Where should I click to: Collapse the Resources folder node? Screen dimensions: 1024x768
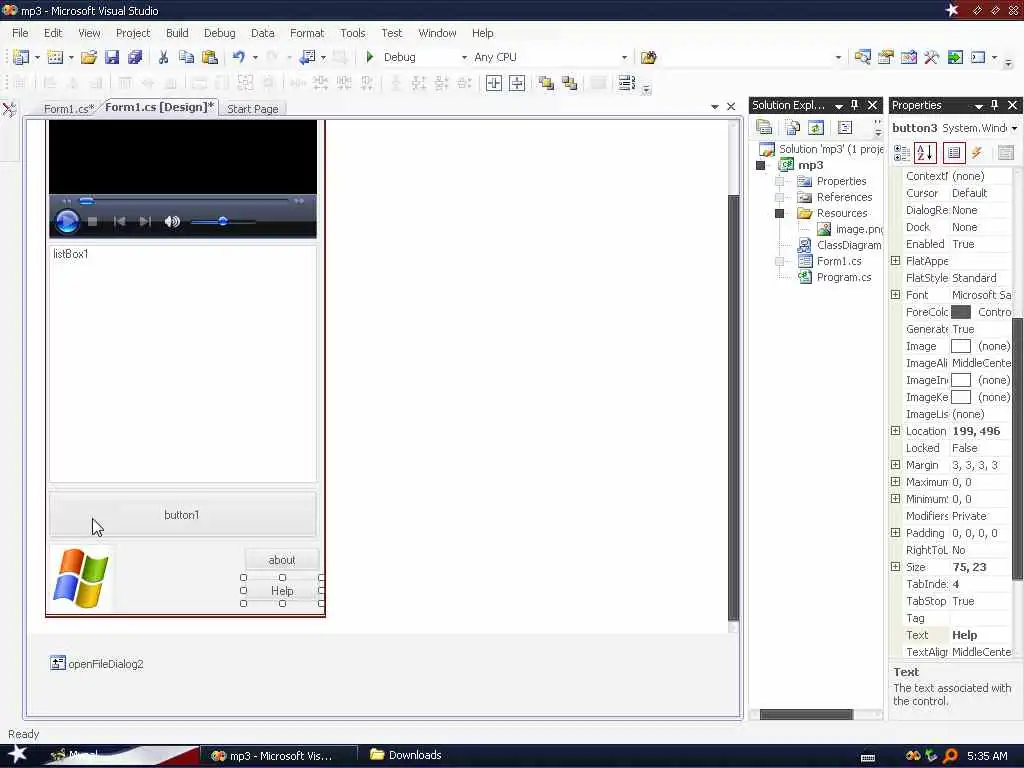tap(779, 213)
